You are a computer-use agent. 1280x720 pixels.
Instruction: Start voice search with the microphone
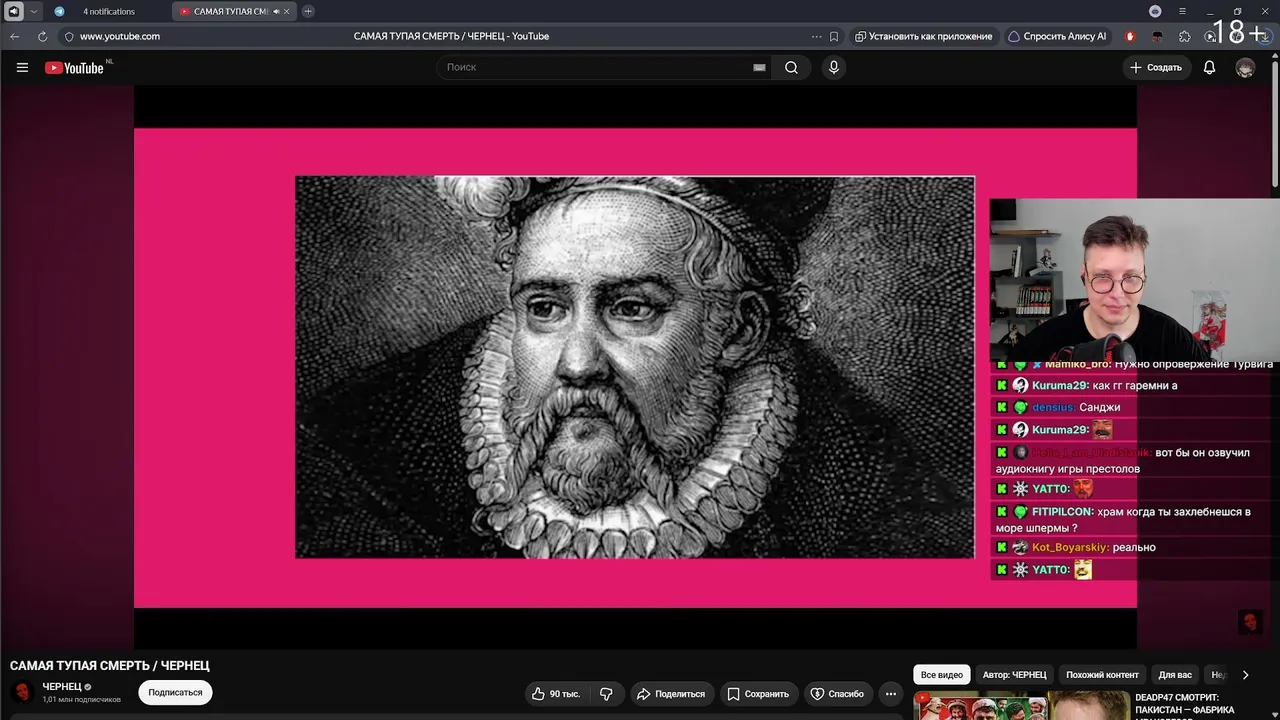click(833, 67)
